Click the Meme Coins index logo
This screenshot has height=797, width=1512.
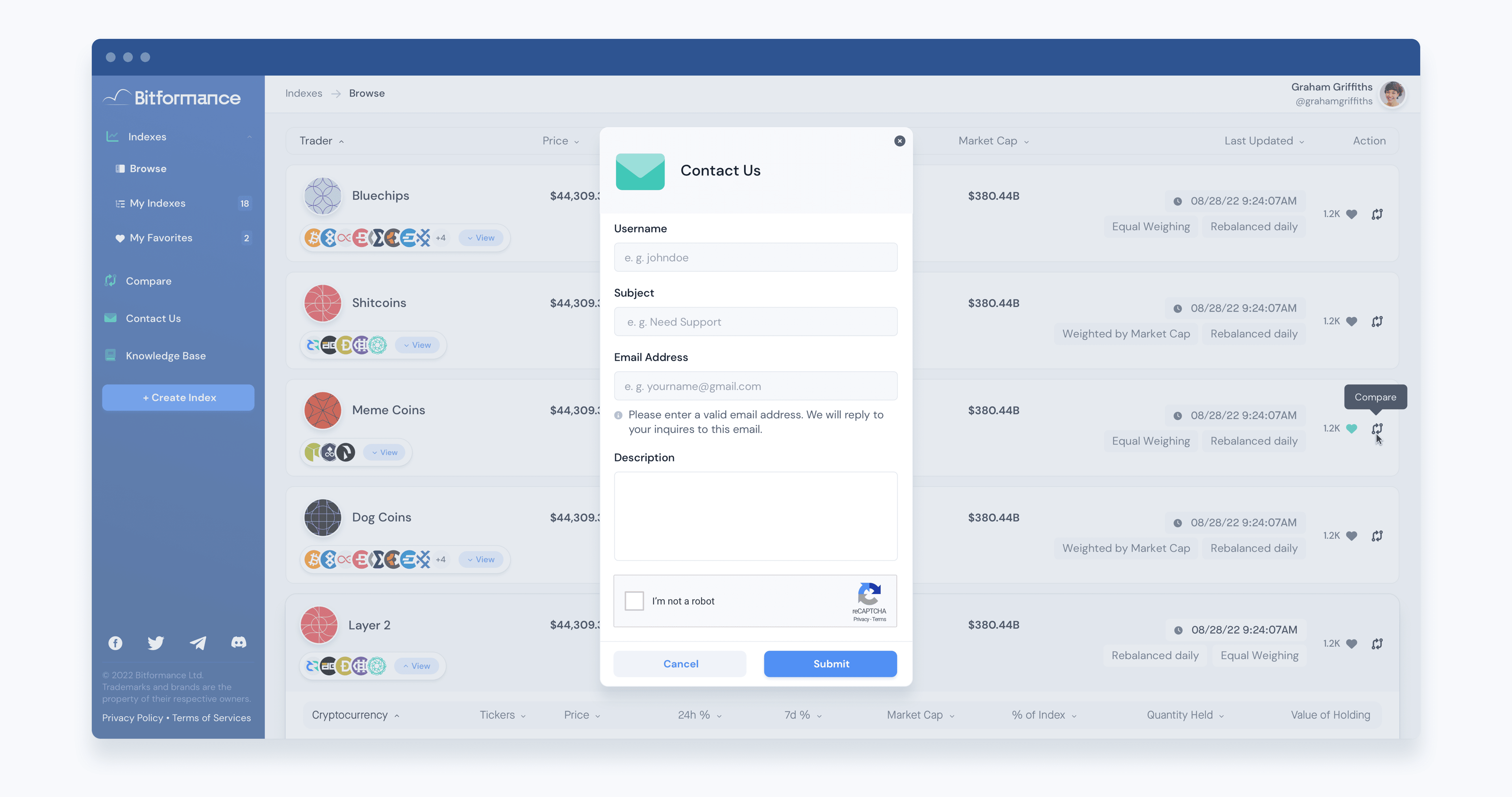click(x=322, y=410)
